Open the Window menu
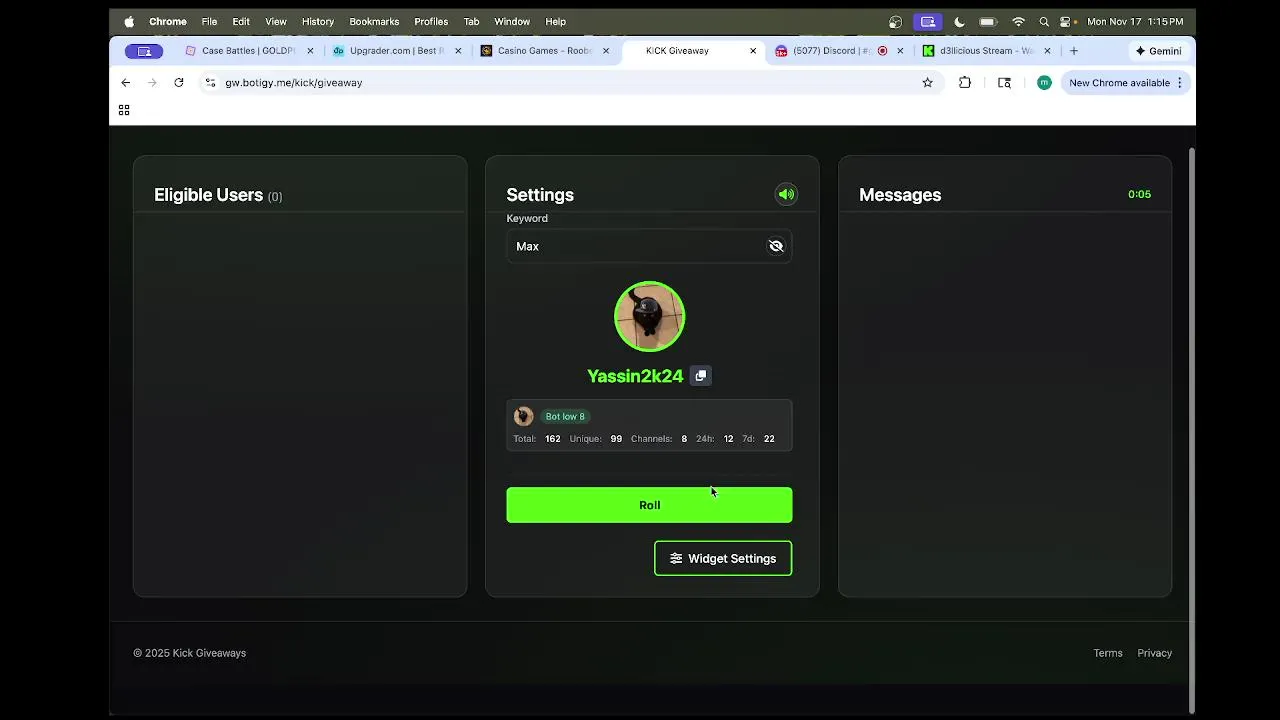 pyautogui.click(x=512, y=21)
